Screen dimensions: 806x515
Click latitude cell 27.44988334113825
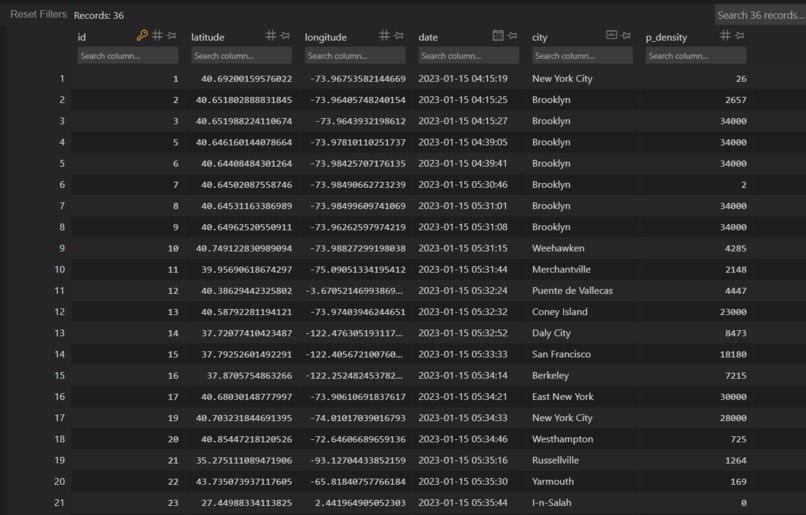247,503
